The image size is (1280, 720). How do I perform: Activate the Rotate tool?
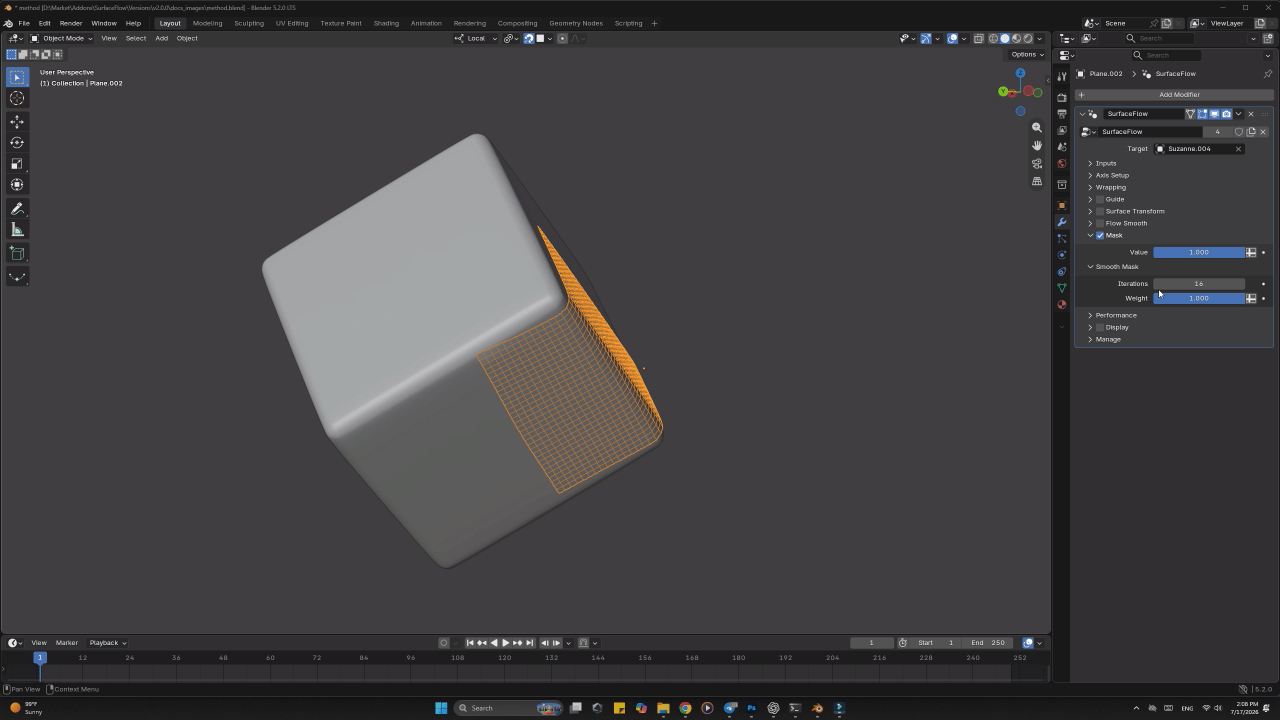17,142
